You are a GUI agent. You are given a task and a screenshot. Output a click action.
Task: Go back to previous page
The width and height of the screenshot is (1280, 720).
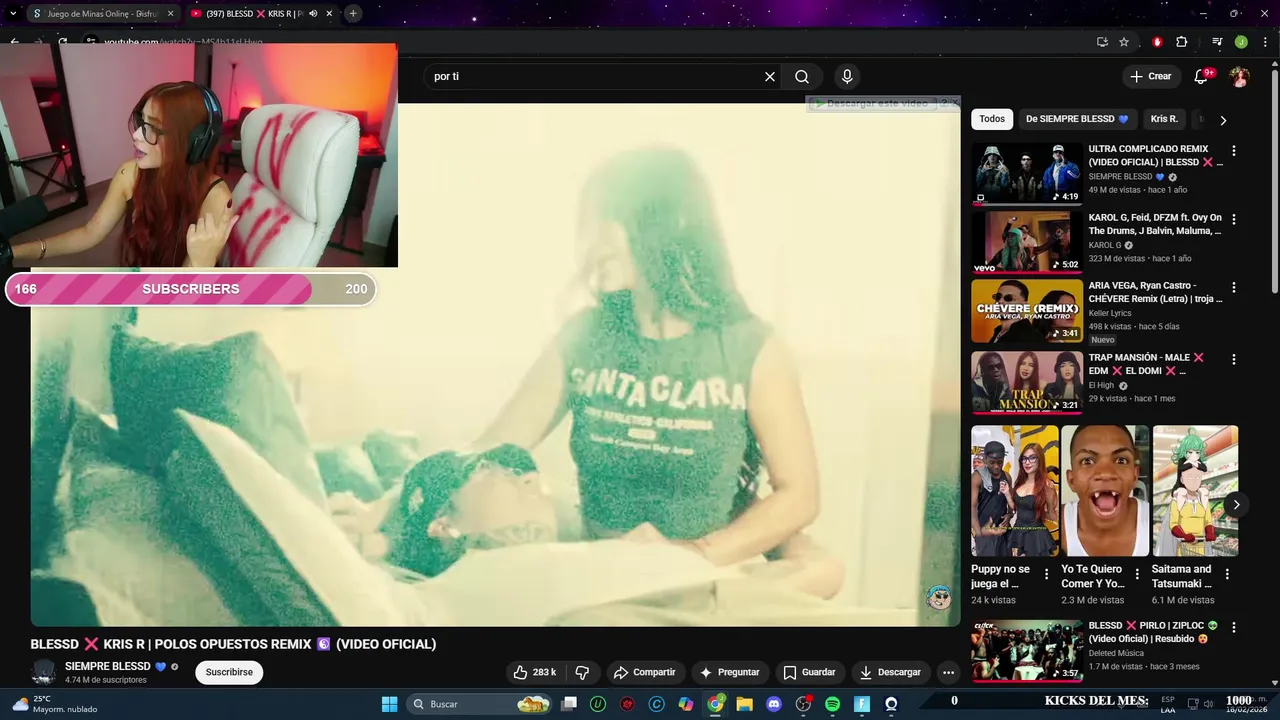point(15,42)
